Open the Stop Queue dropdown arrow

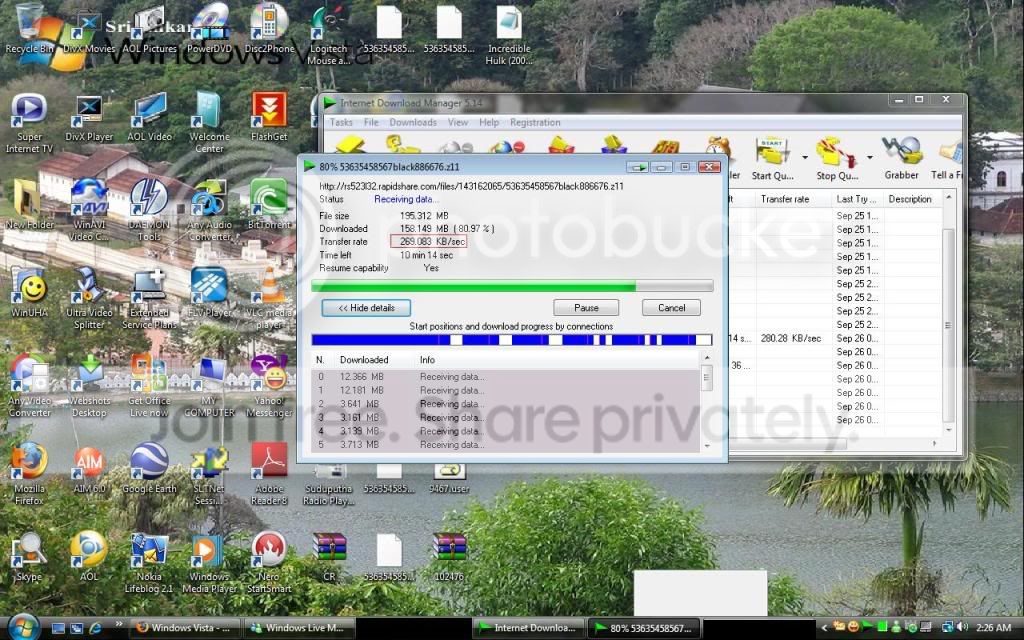coord(869,157)
